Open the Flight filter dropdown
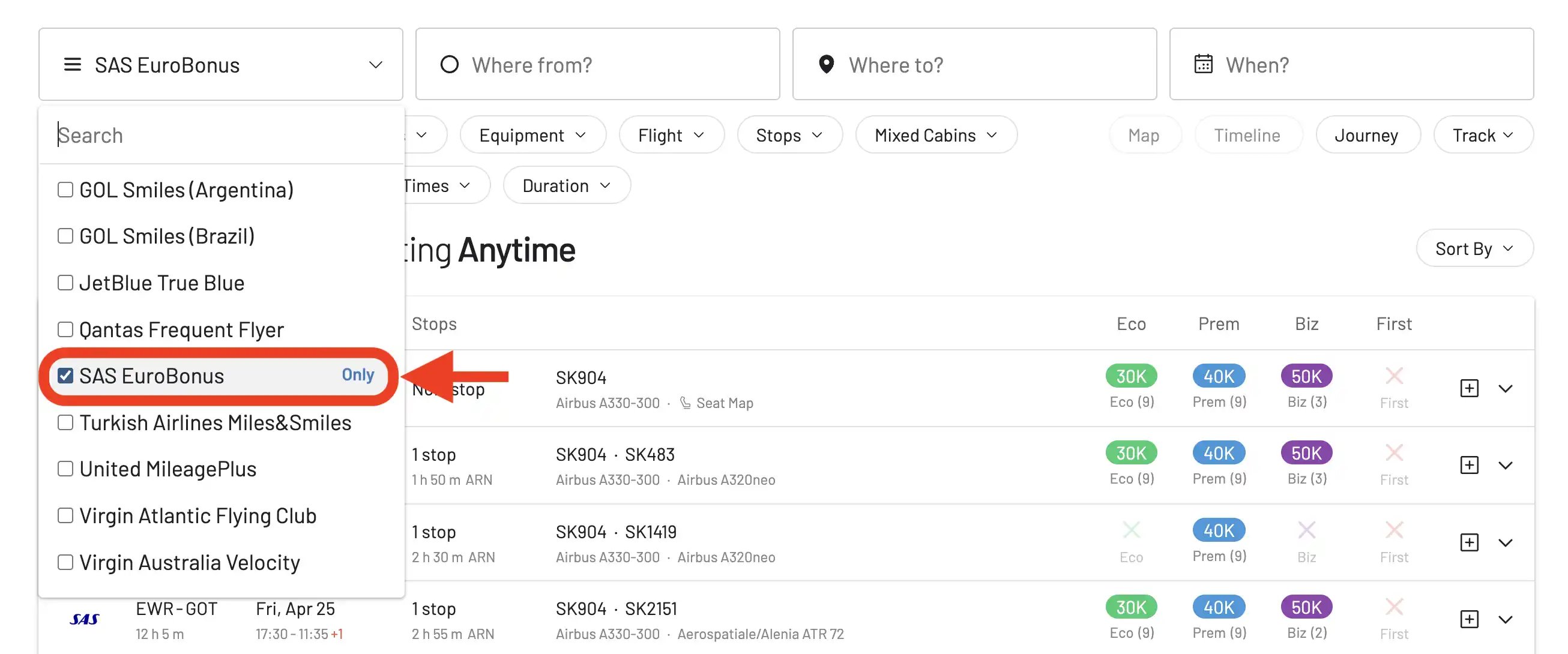 (x=671, y=135)
